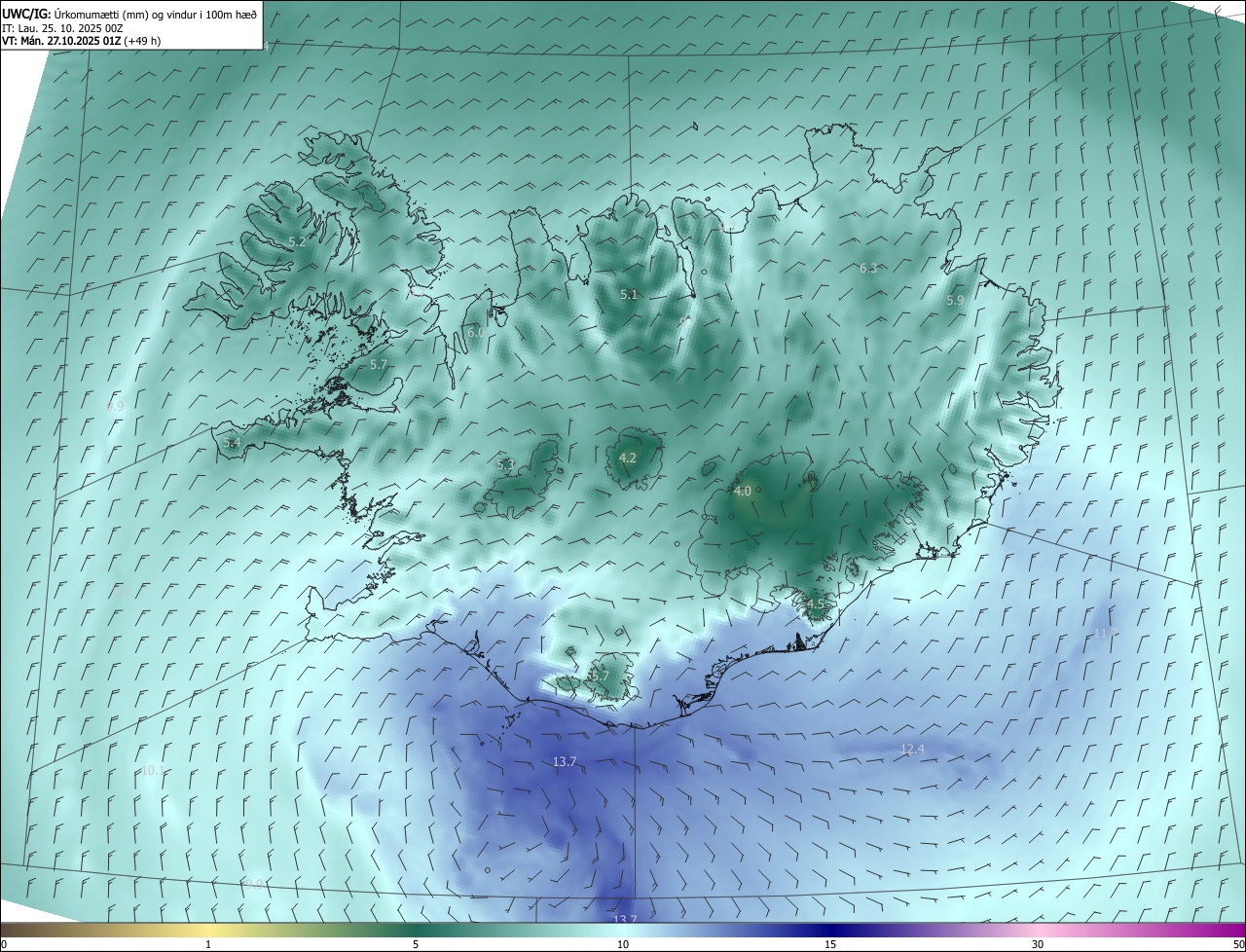
Task: Click the 5.2 value over the Westfjords
Action: point(297,241)
